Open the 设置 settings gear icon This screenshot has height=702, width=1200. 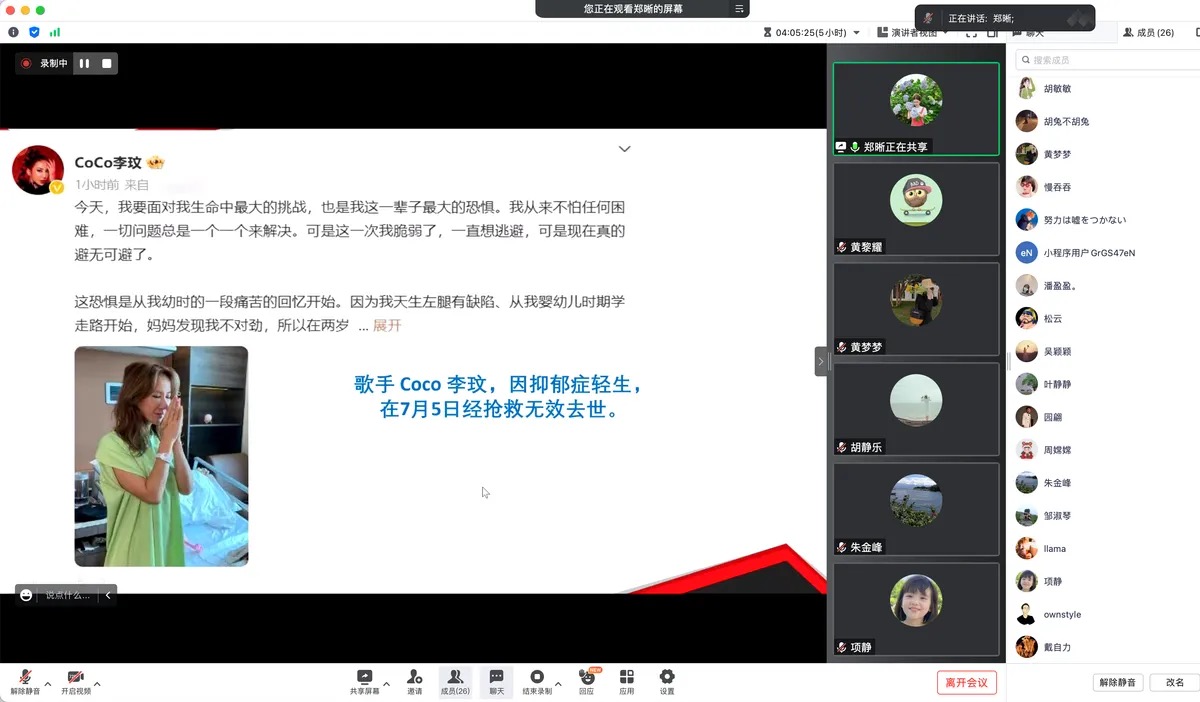point(667,678)
